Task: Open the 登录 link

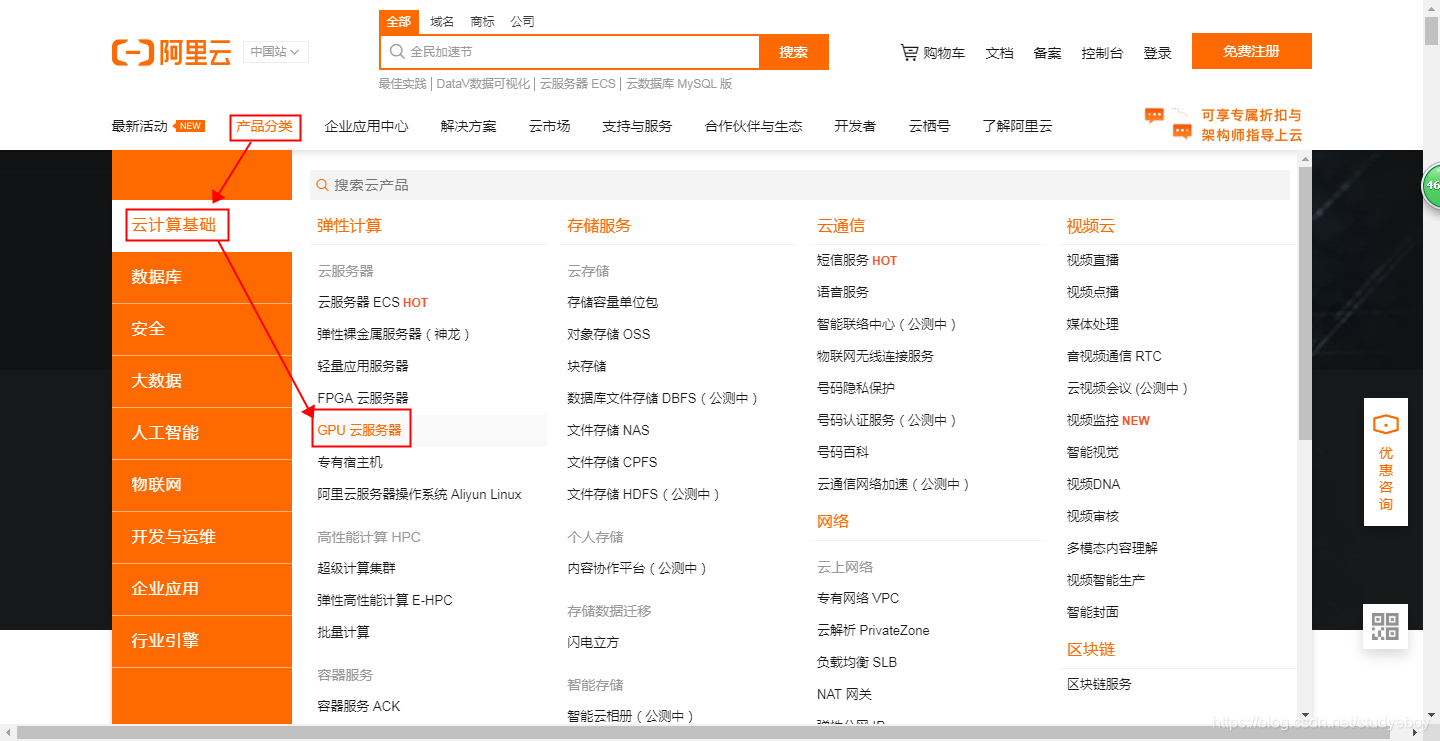Action: 1157,53
